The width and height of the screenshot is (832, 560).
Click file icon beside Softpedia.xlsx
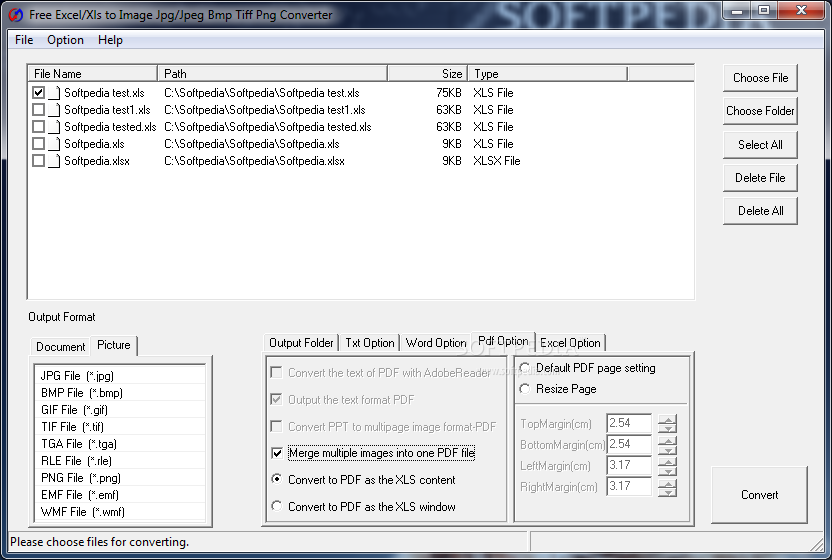coord(54,161)
